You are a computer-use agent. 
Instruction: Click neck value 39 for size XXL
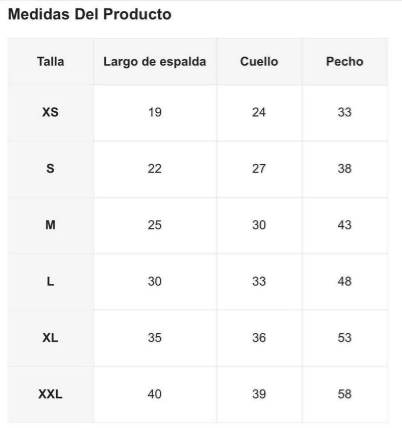(259, 394)
